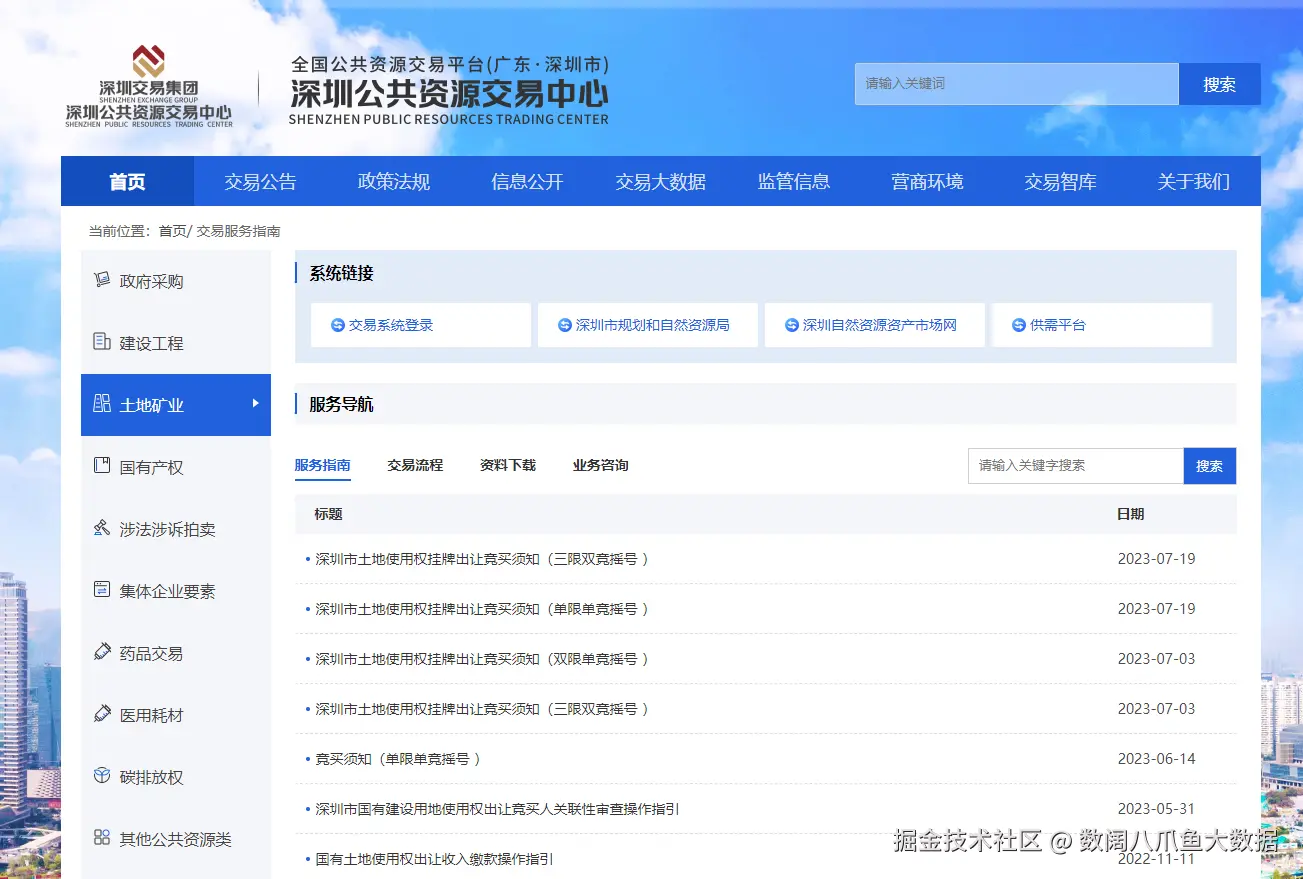The height and width of the screenshot is (879, 1303).
Task: Click the 标题 column header
Action: (x=328, y=514)
